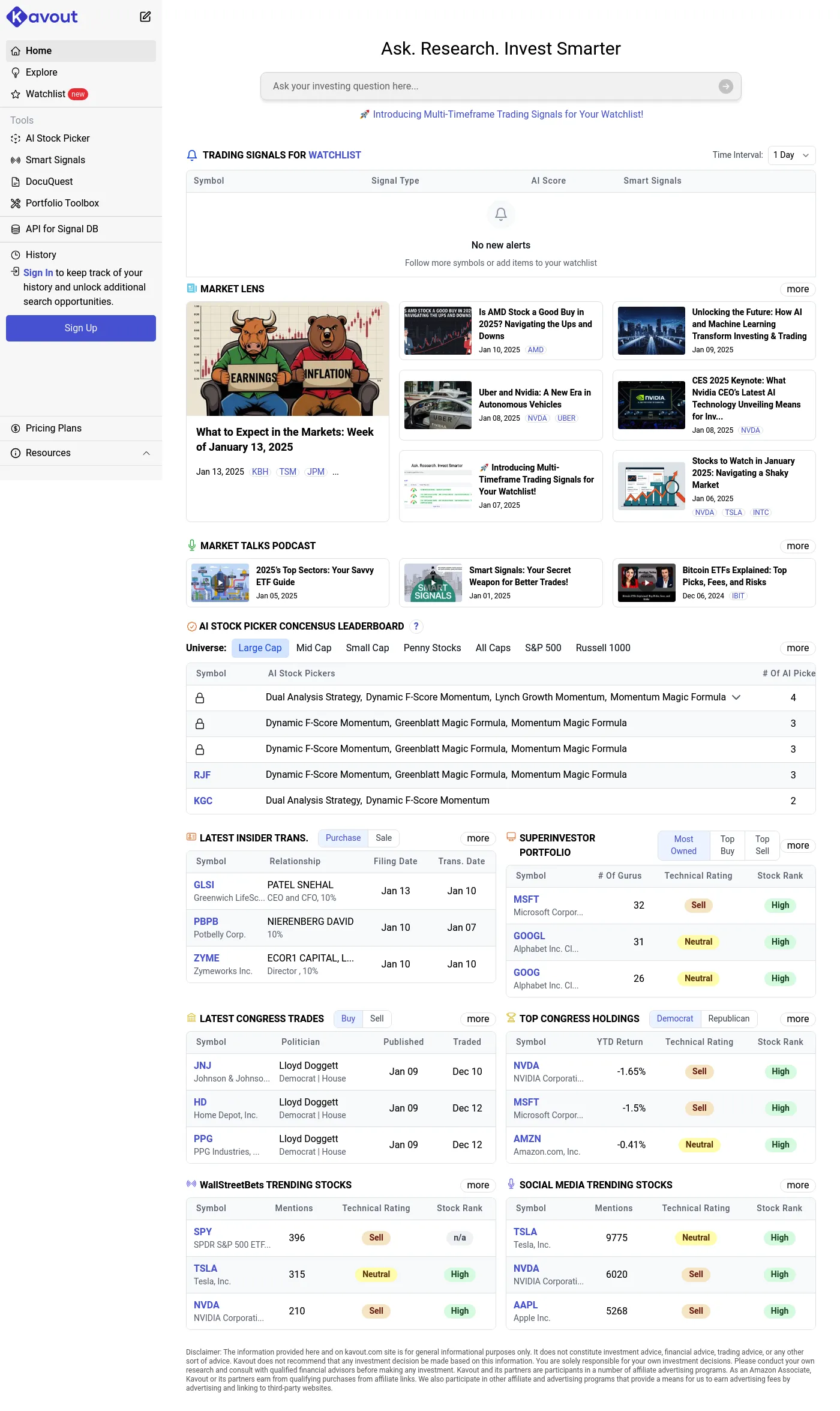The height and width of the screenshot is (1411, 840).
Task: Collapse the Resources section chevron
Action: click(x=146, y=453)
